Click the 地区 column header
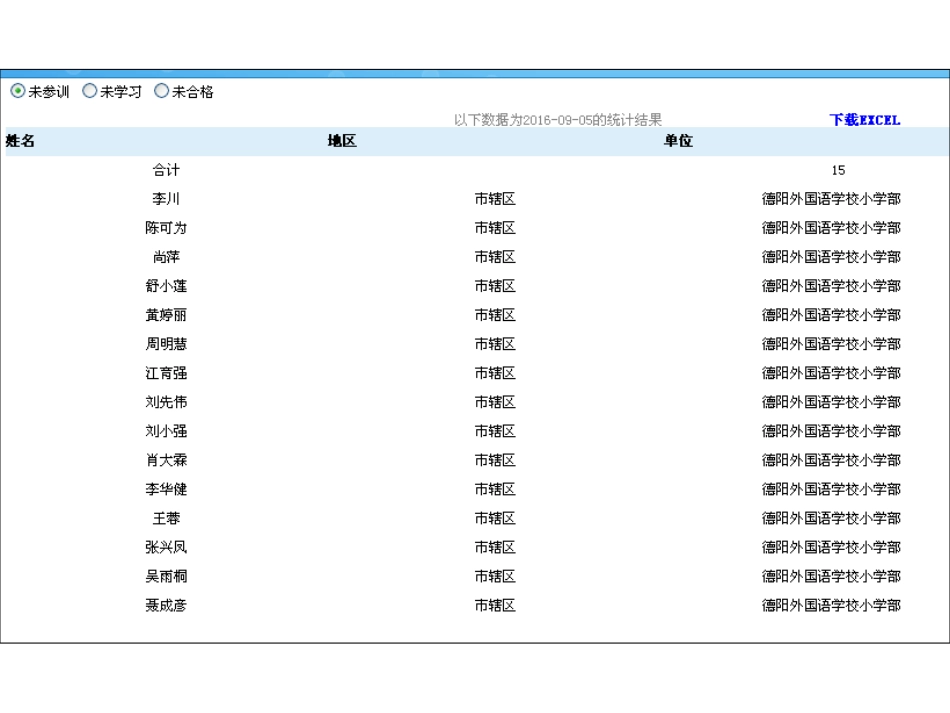This screenshot has width=950, height=713. point(342,141)
